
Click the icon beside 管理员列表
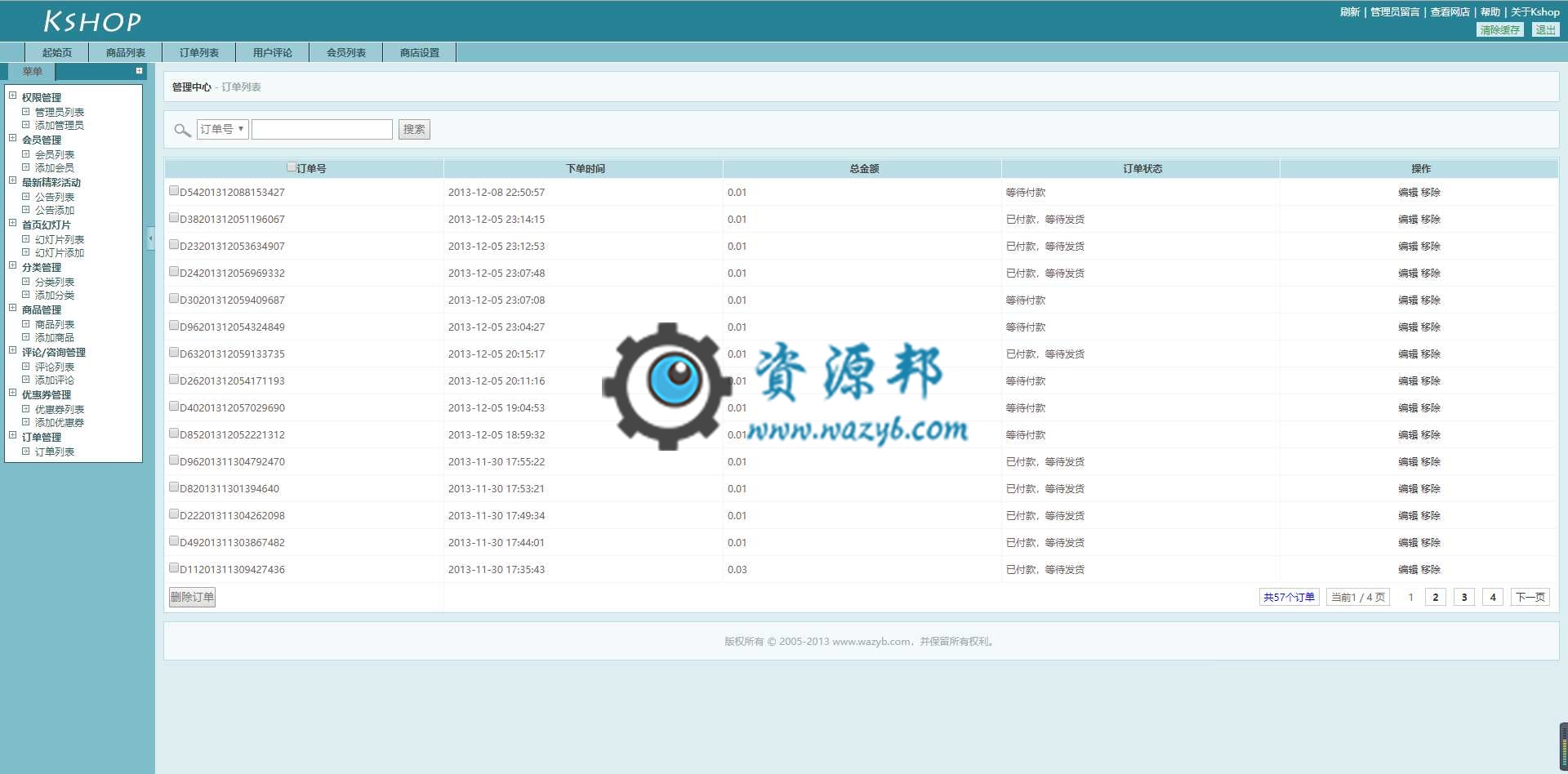(25, 112)
